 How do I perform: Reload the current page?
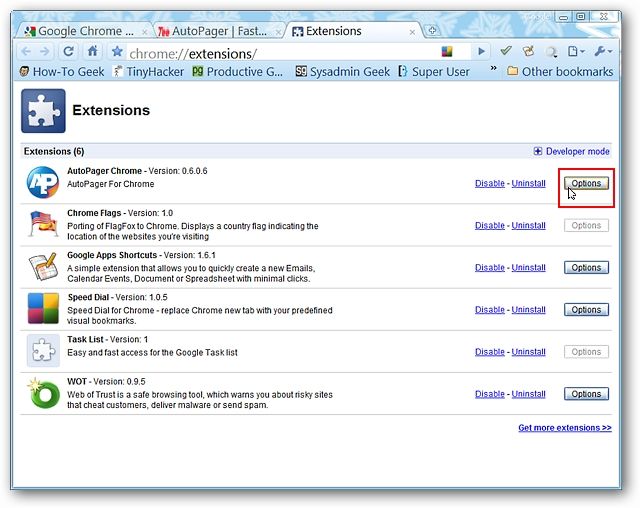pos(69,52)
